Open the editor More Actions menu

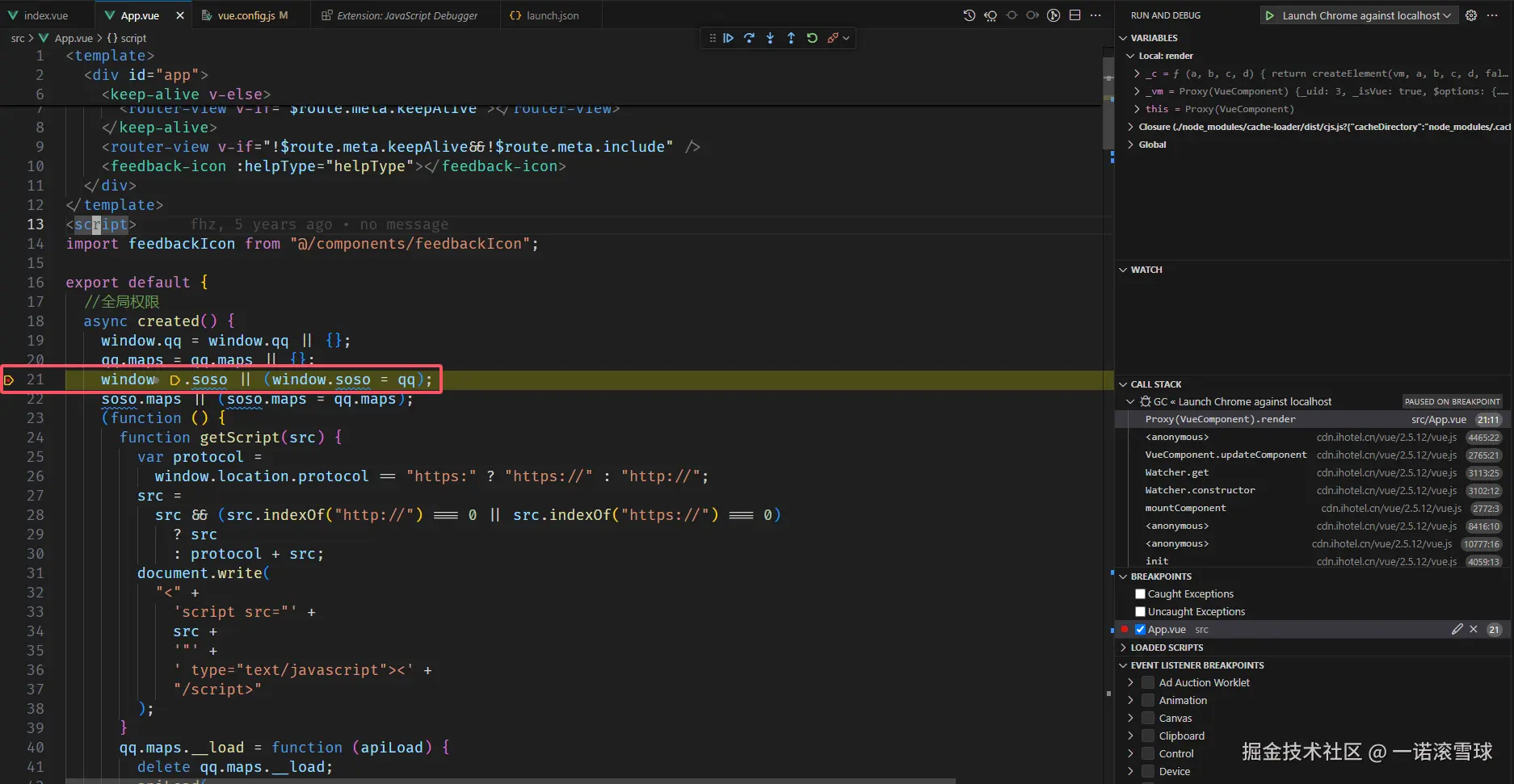pyautogui.click(x=1096, y=15)
